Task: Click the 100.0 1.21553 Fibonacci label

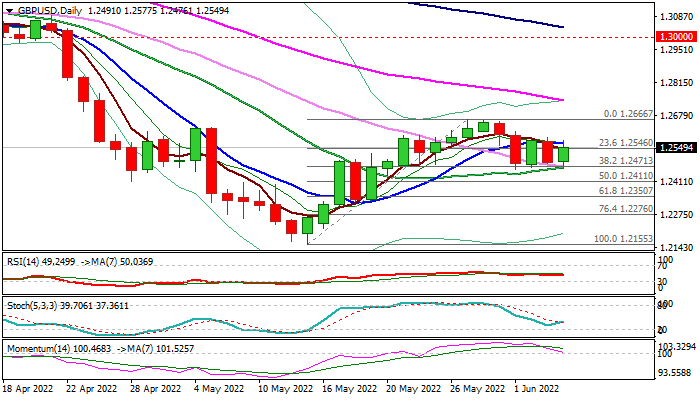Action: coord(623,239)
